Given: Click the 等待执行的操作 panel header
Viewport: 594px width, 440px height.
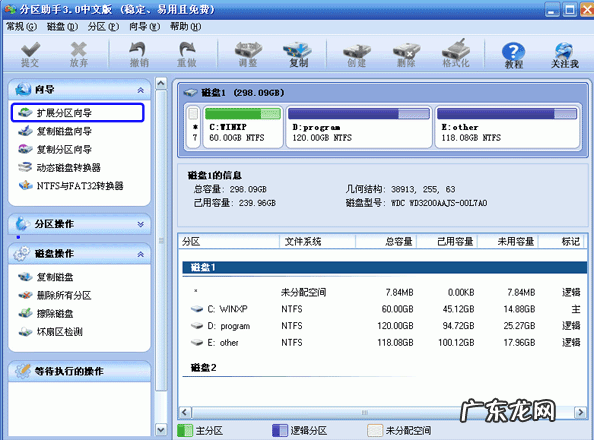Looking at the screenshot, I should coord(79,371).
